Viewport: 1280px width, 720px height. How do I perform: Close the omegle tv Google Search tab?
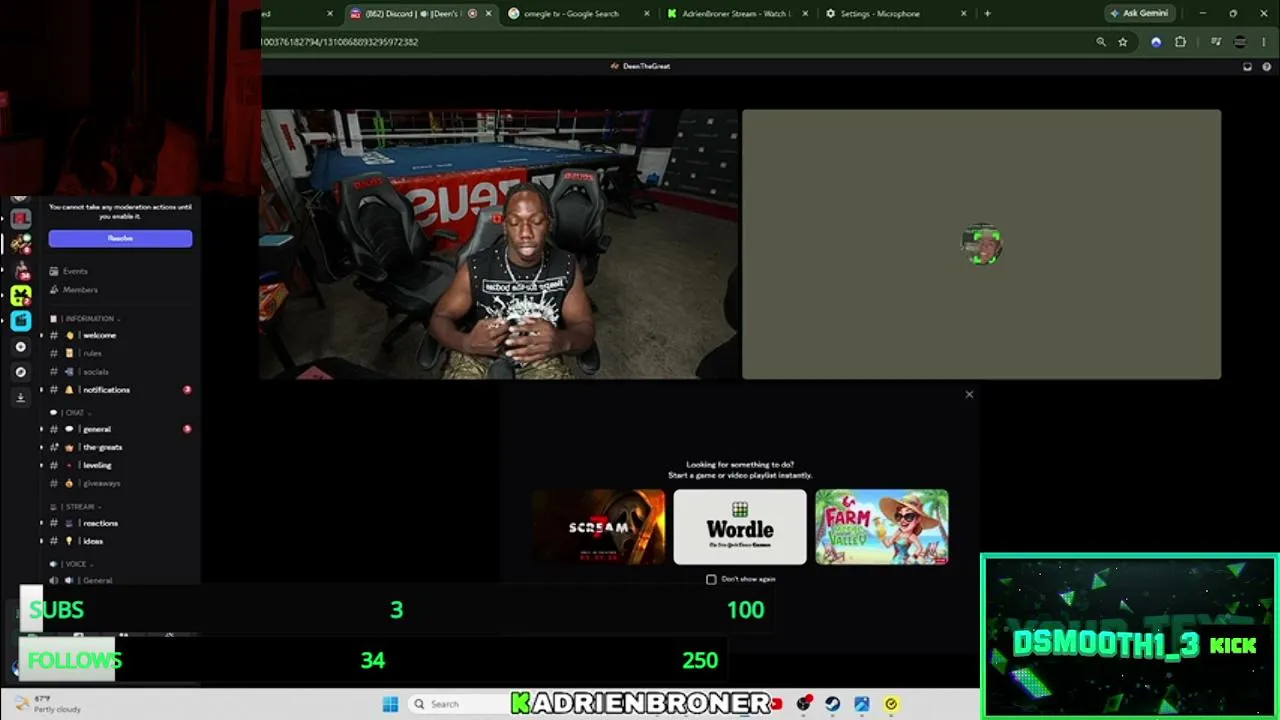(647, 14)
